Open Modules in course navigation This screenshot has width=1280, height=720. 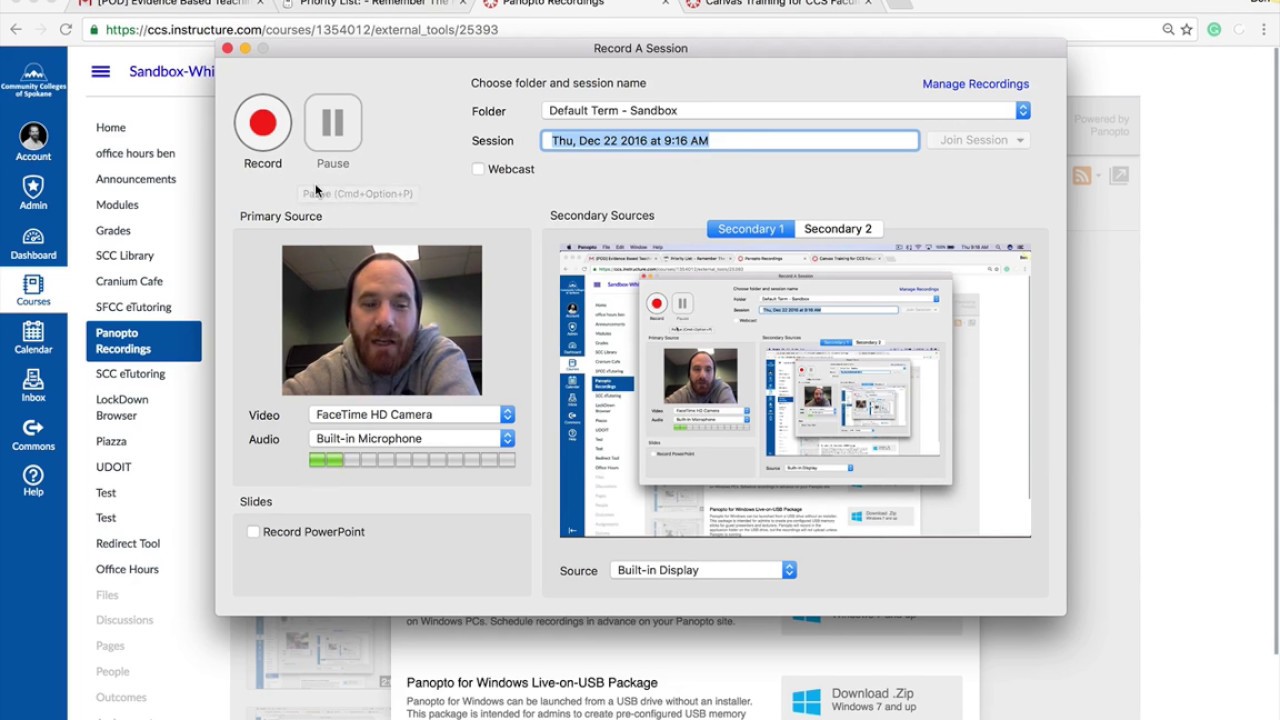[x=117, y=205]
